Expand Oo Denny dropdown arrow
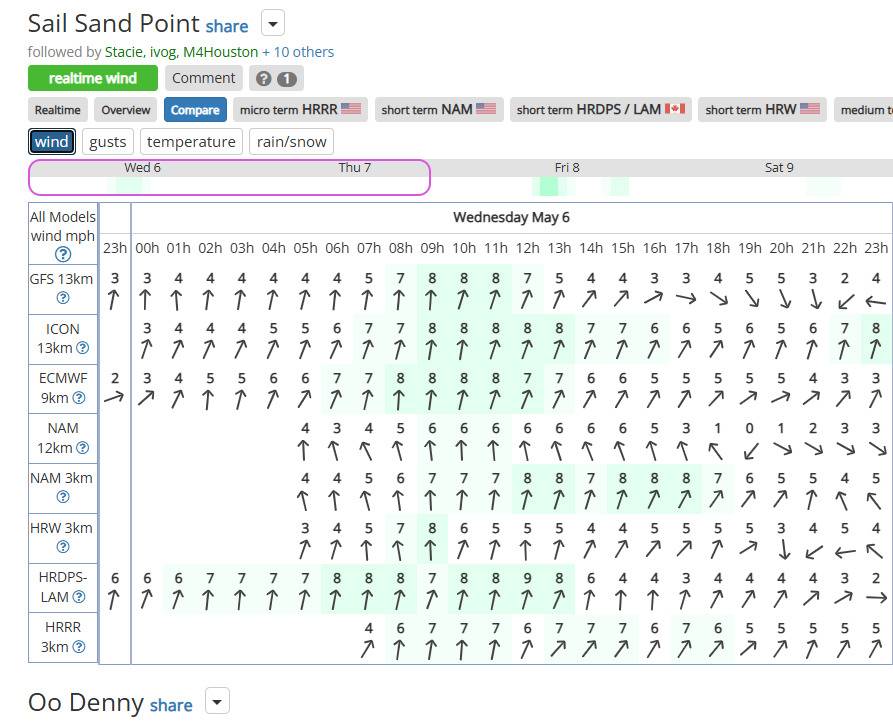 217,701
